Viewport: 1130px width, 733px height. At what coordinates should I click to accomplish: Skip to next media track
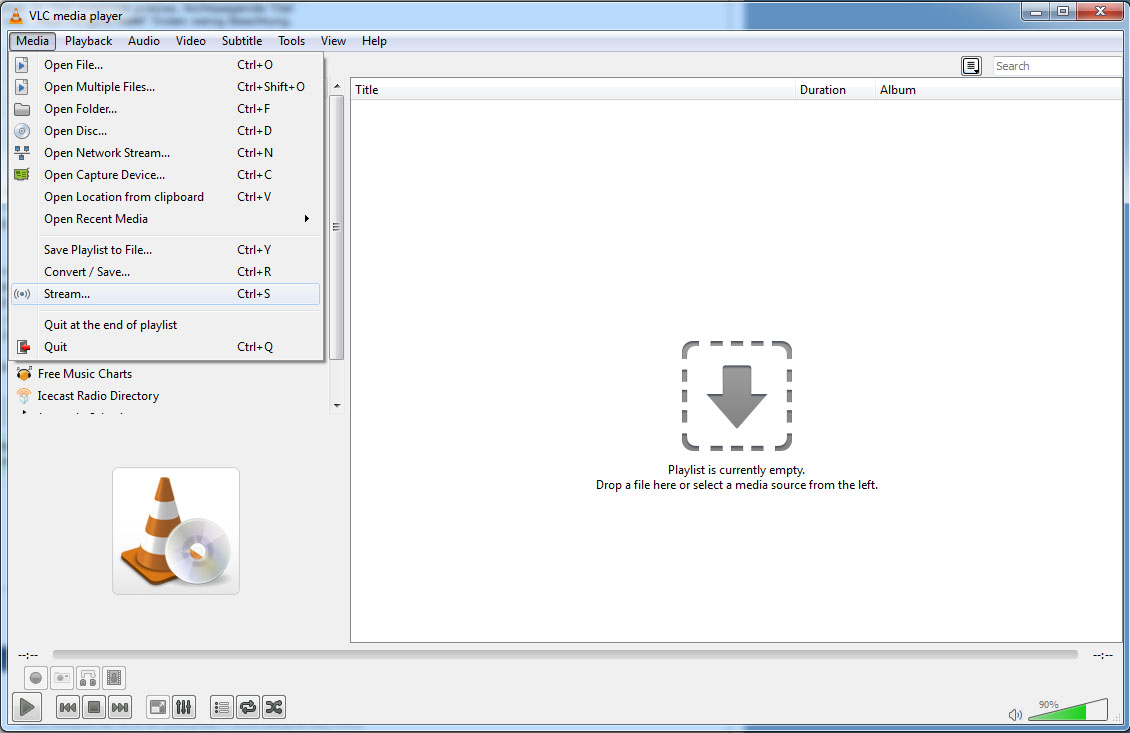120,708
